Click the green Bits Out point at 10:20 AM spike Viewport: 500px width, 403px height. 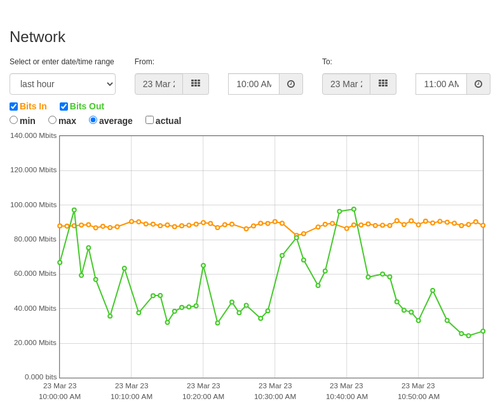[x=203, y=266]
